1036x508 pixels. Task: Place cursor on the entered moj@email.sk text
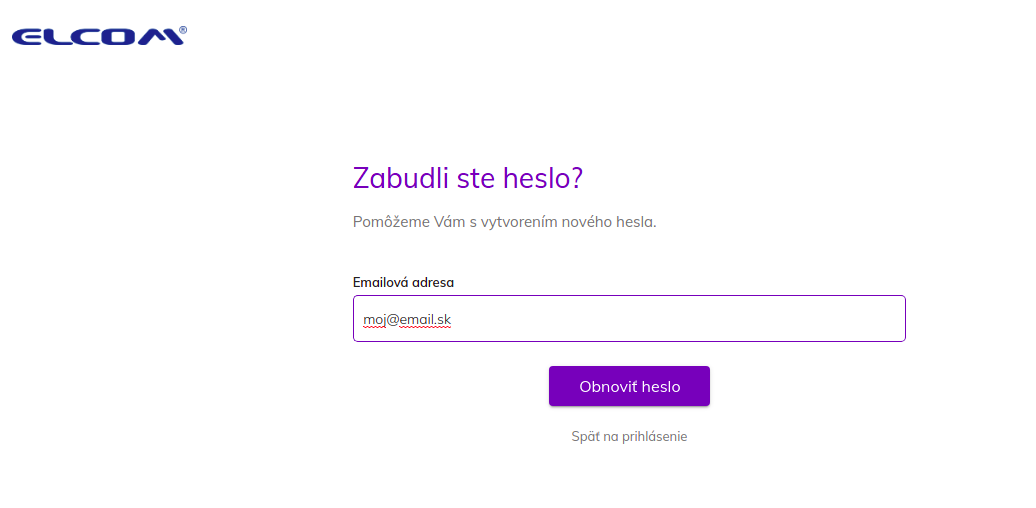(x=407, y=320)
